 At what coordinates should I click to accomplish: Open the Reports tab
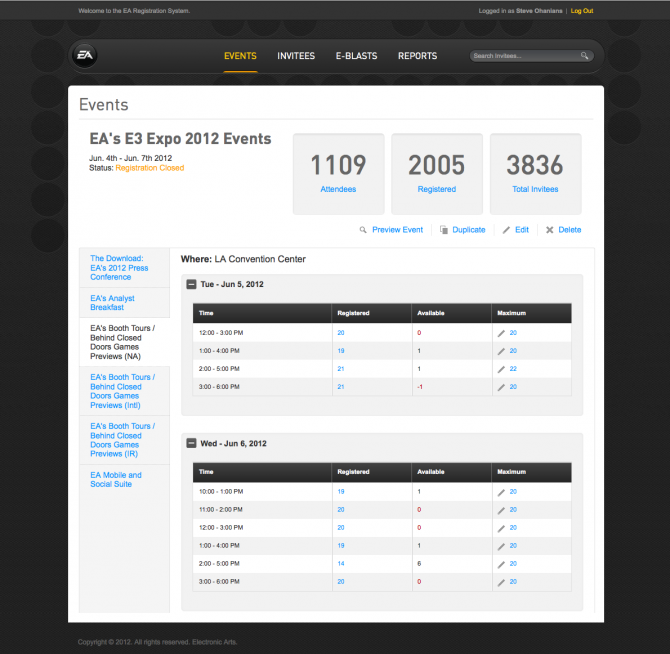tap(417, 56)
